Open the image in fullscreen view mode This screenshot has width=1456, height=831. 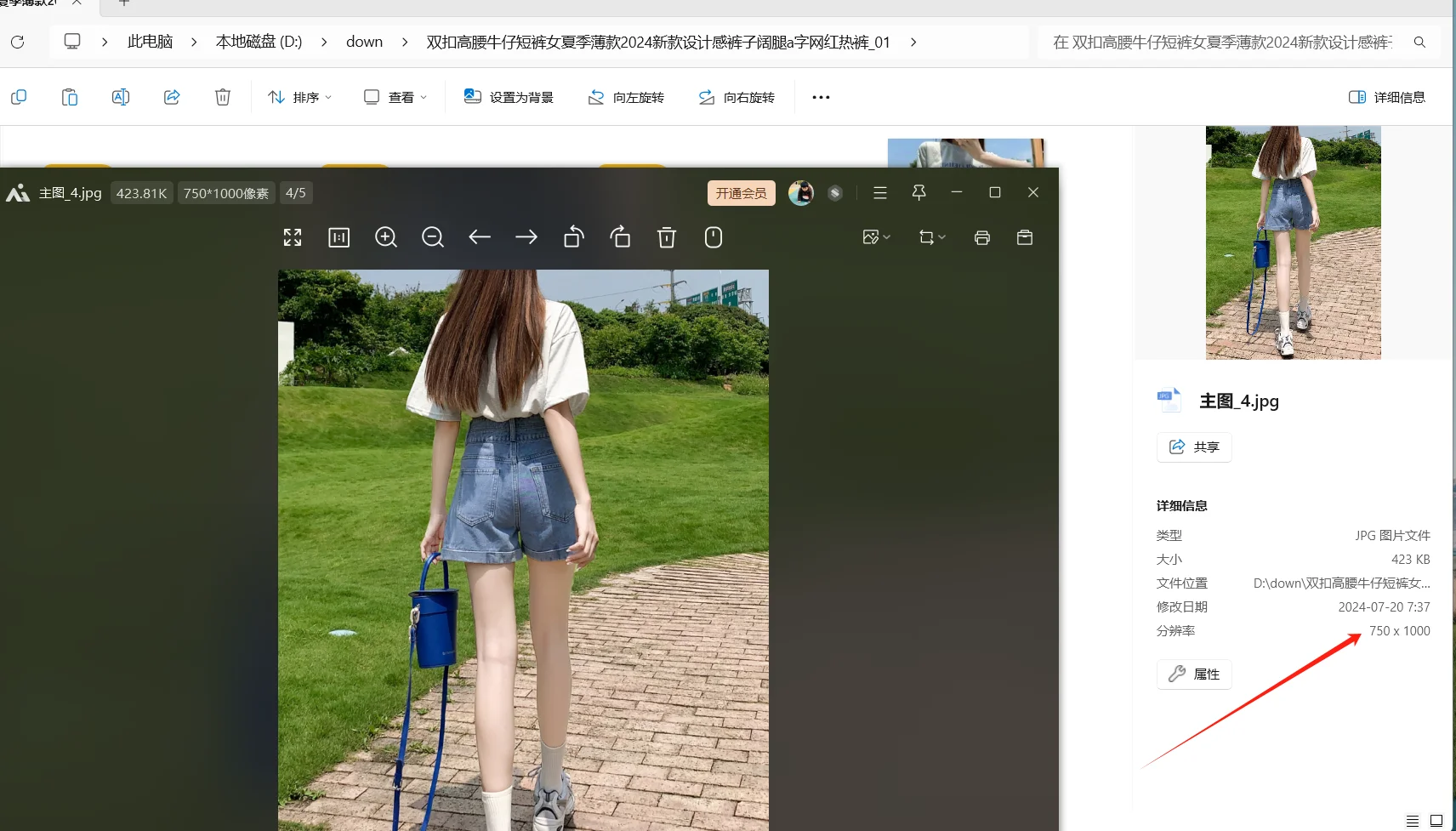[292, 237]
